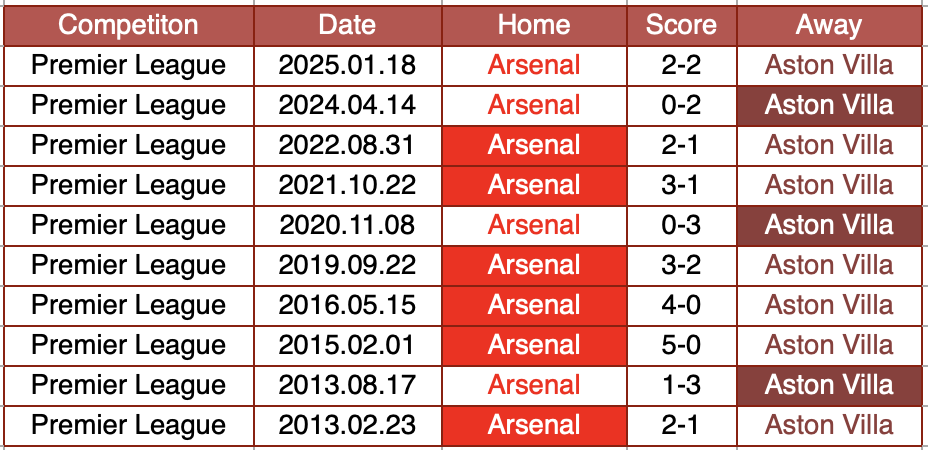Click the Home column header cell

click(534, 26)
